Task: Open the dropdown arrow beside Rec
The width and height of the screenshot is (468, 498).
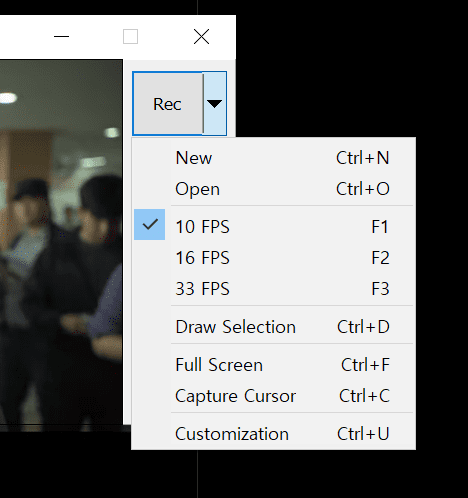Action: click(x=215, y=104)
